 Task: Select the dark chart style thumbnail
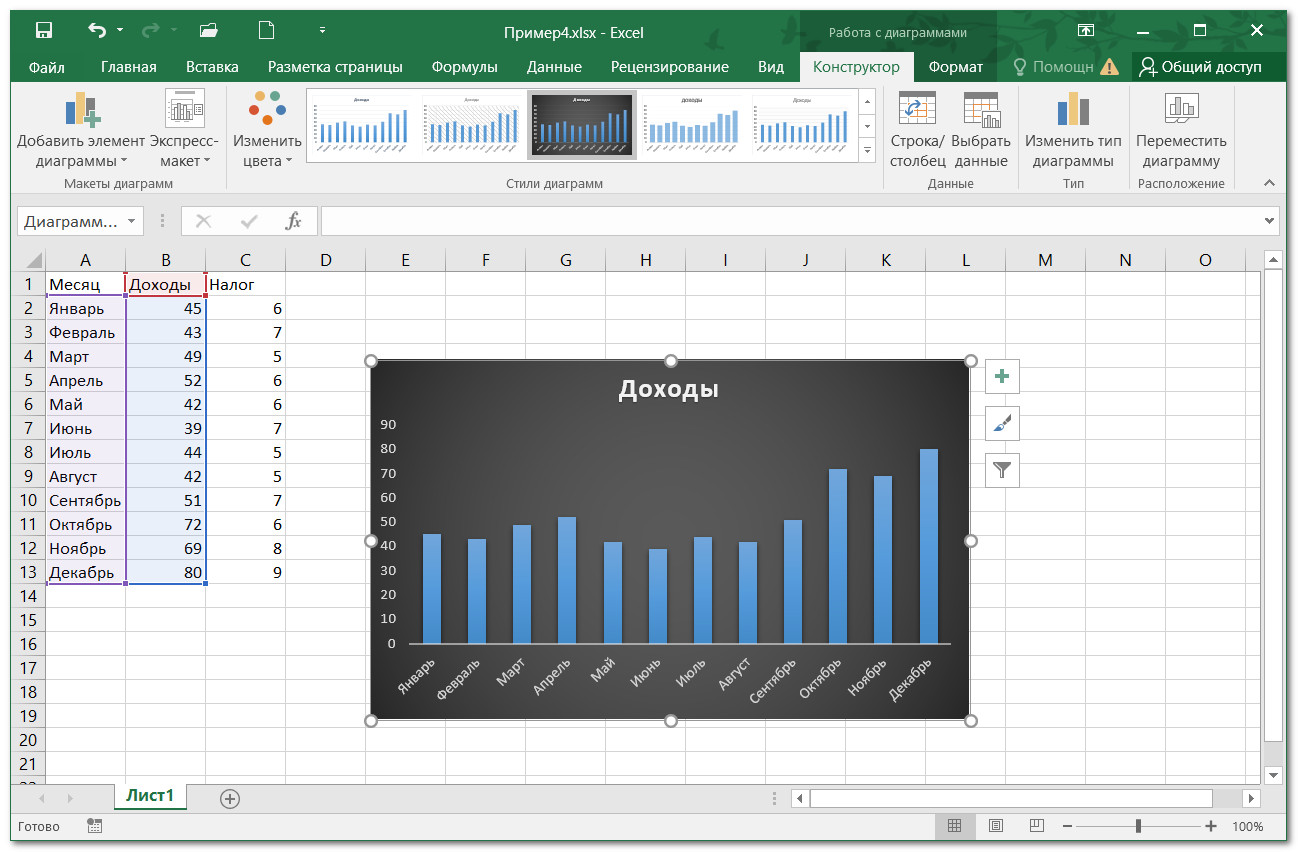click(580, 125)
